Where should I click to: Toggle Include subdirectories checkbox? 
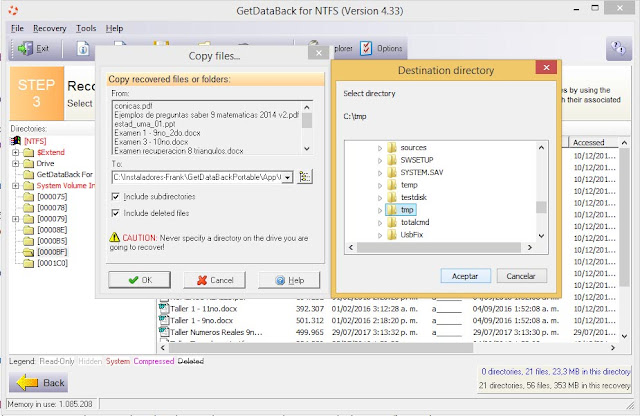[x=116, y=196]
